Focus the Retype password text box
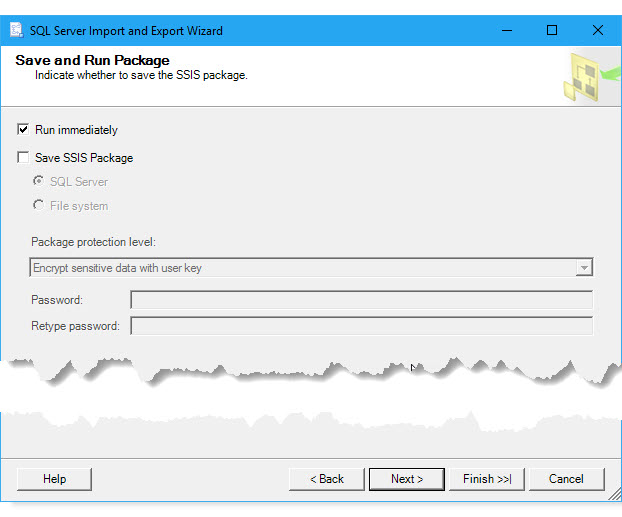Image resolution: width=622 pixels, height=517 pixels. tap(361, 326)
